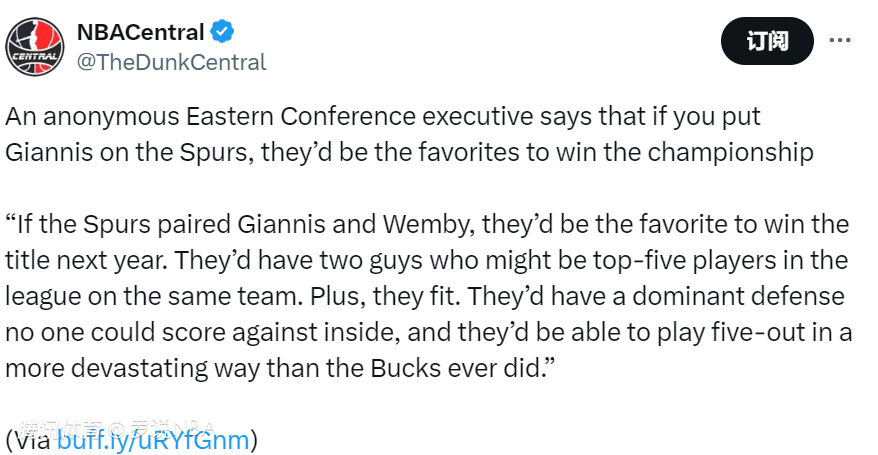This screenshot has height=455, width=878.
Task: Click the NBACentral display name
Action: [140, 32]
